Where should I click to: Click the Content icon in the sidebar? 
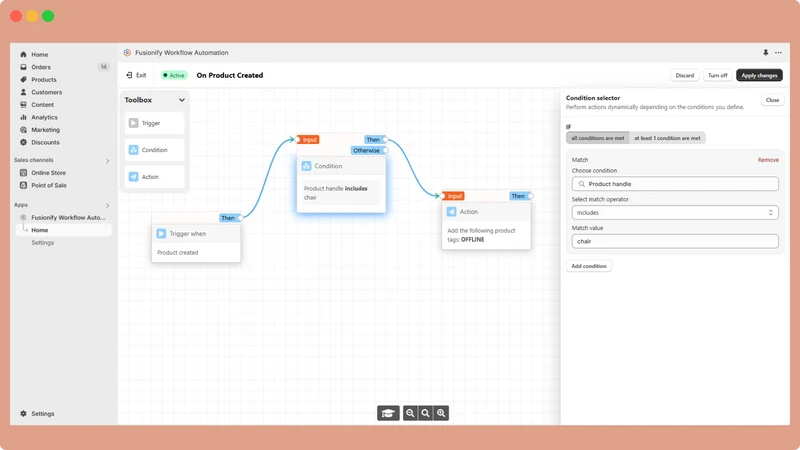23,105
